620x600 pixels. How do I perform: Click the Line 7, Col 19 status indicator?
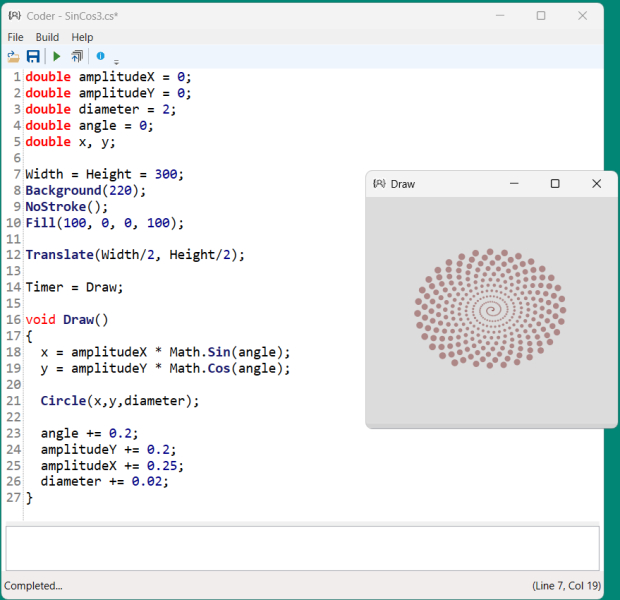tap(565, 585)
